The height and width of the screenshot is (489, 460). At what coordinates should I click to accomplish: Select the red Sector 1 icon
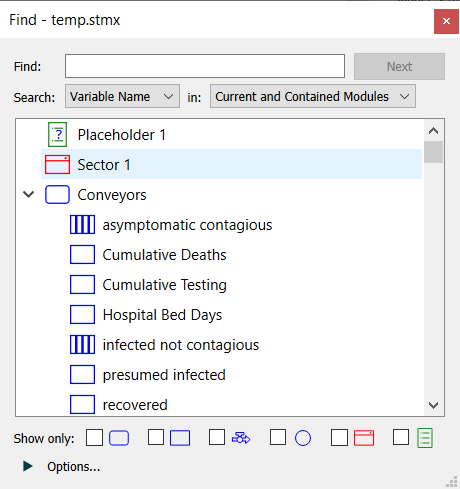tap(57, 164)
